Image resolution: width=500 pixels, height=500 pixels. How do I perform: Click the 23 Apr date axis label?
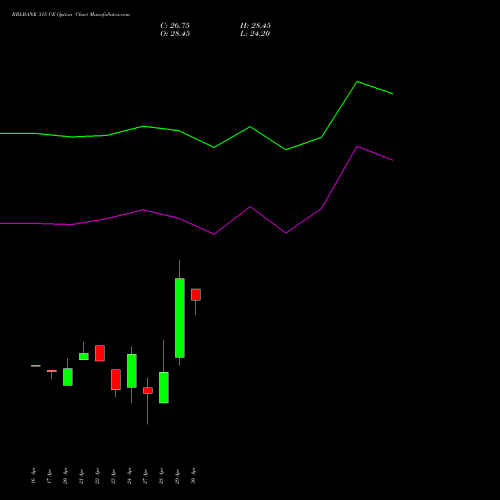coord(113,476)
